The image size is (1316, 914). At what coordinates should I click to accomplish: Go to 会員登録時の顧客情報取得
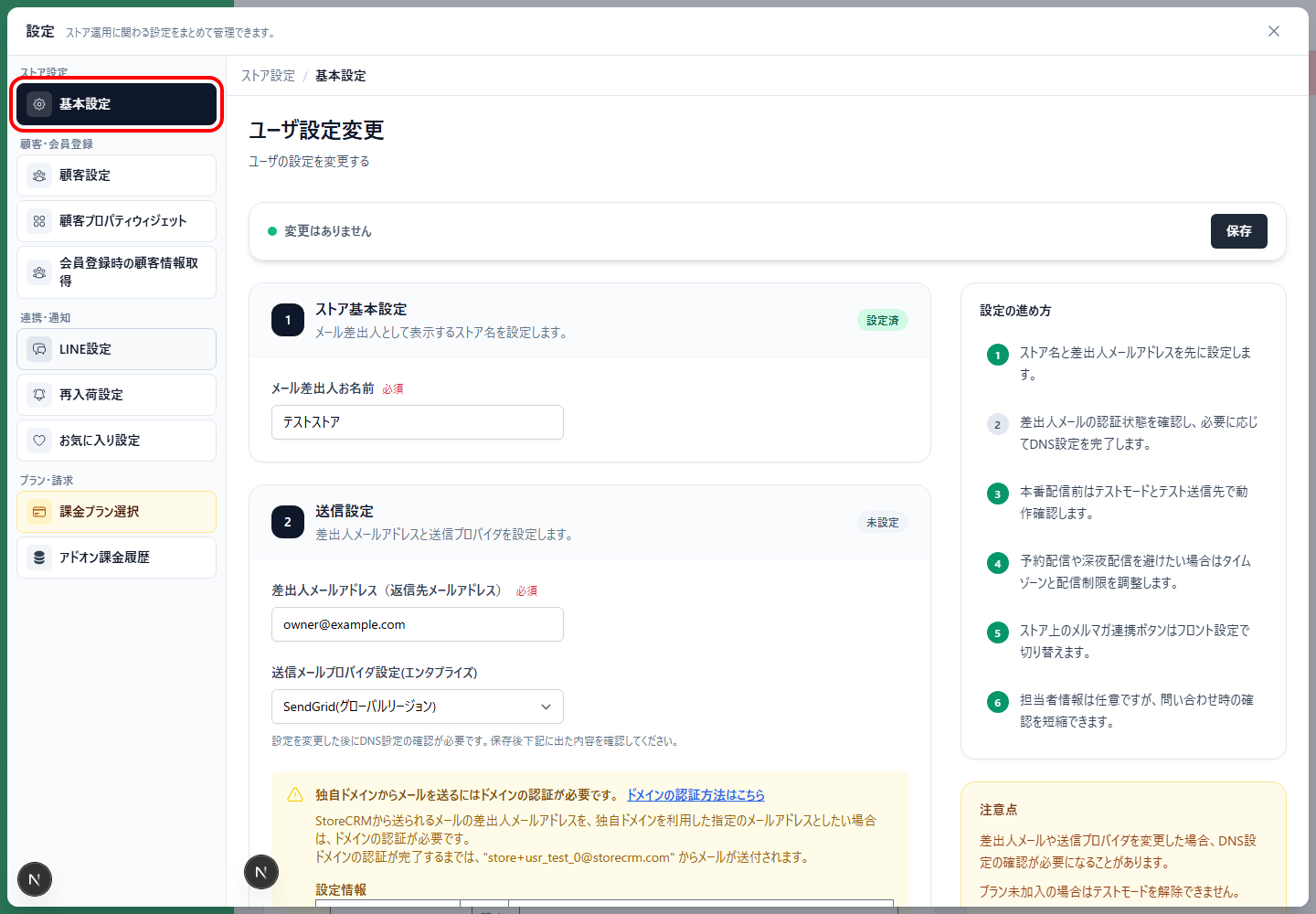tap(116, 272)
